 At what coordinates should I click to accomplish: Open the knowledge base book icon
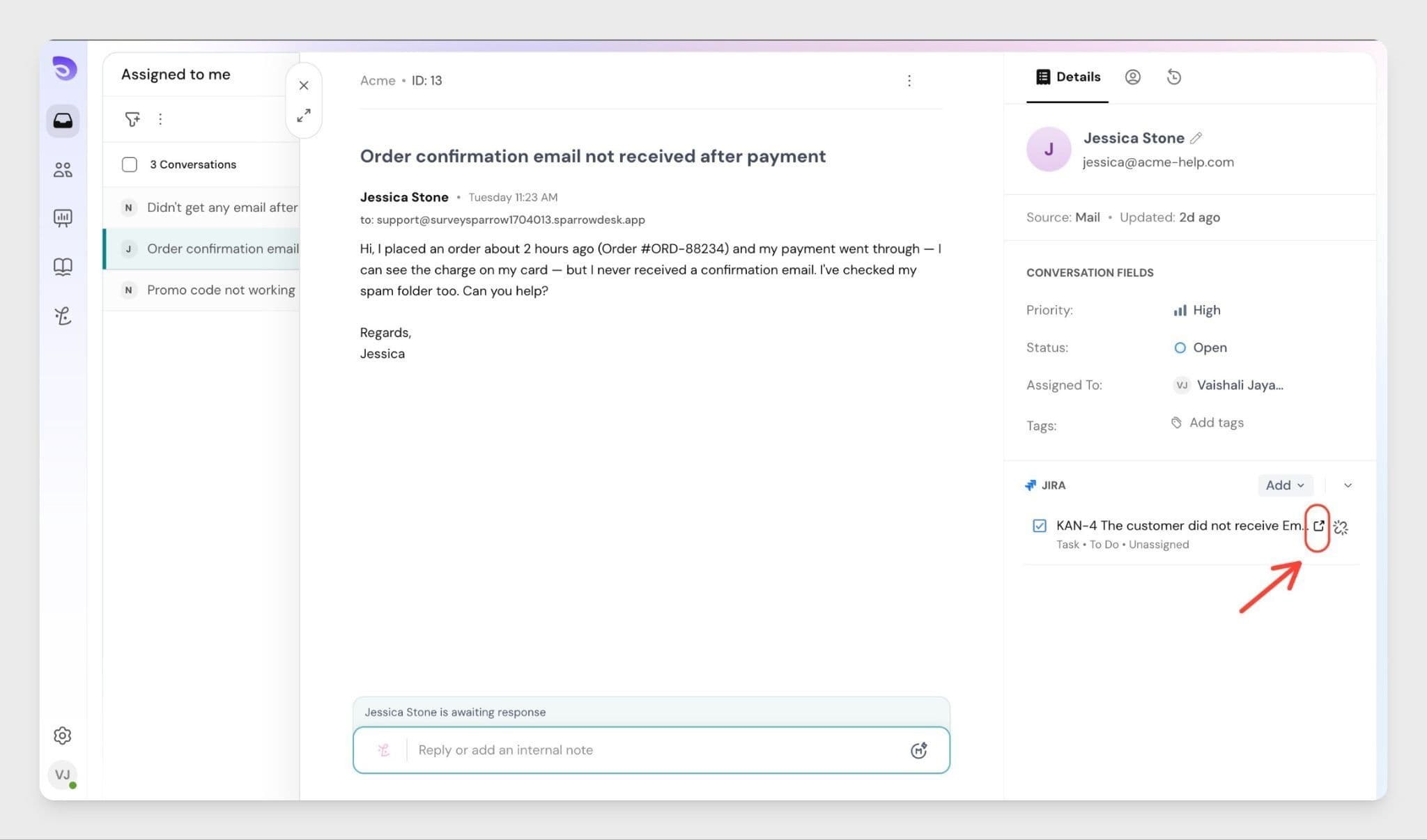(x=63, y=267)
